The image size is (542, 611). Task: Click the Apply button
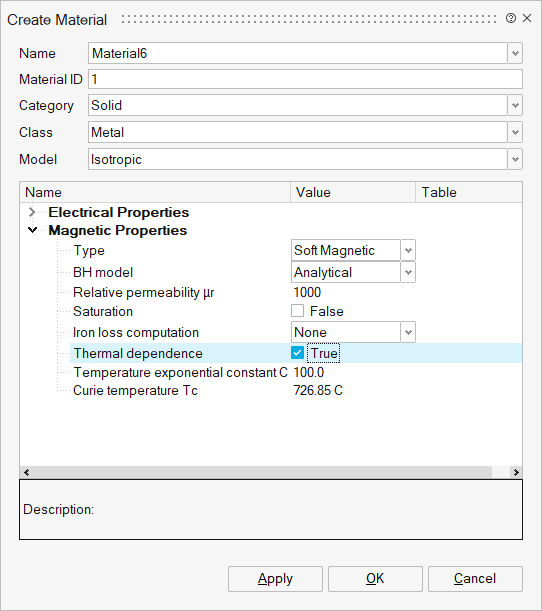(x=275, y=579)
